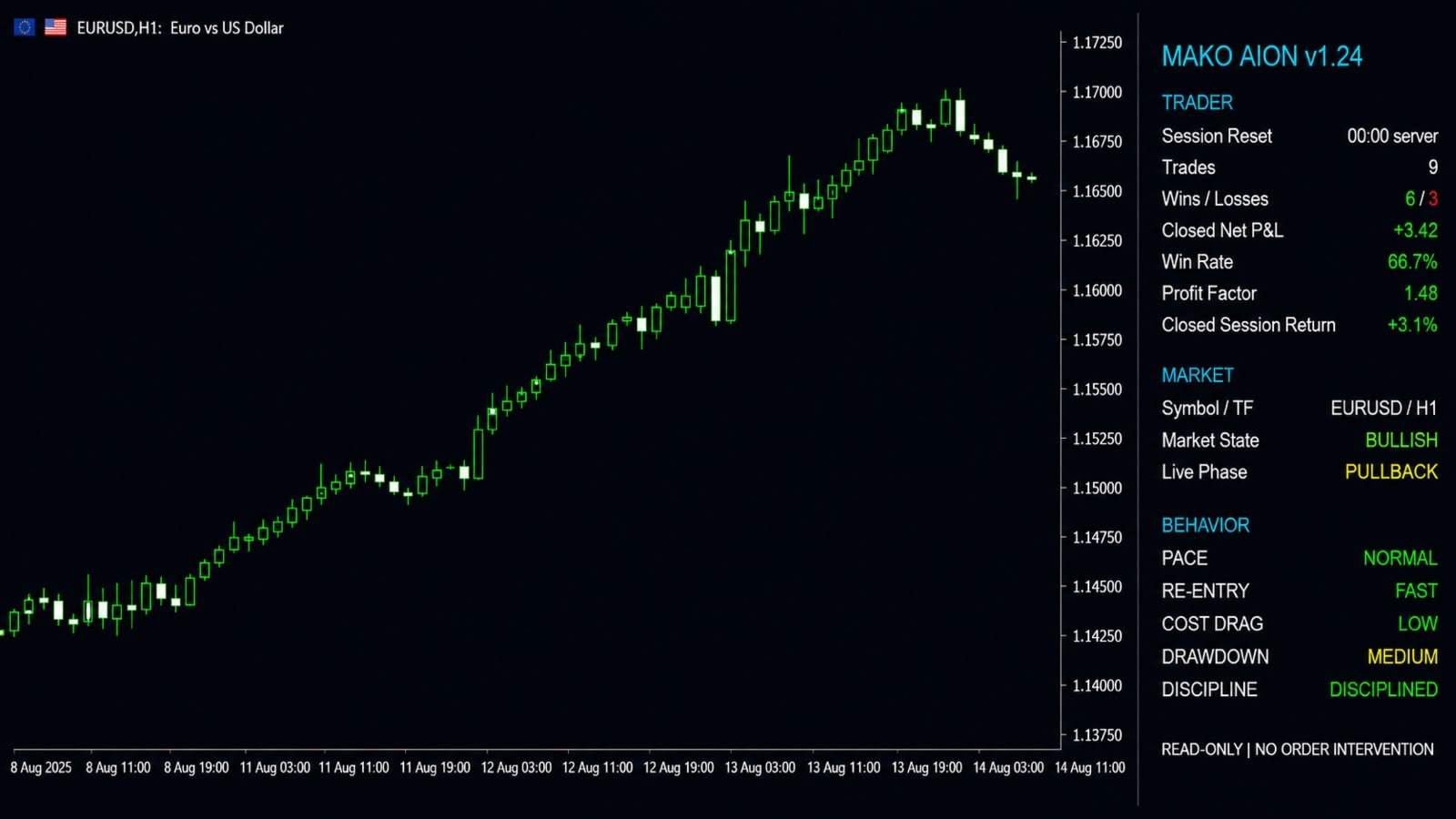
Task: Select the chart title "EURUSD,H1: Euro vs US Dollar"
Action: [x=180, y=28]
